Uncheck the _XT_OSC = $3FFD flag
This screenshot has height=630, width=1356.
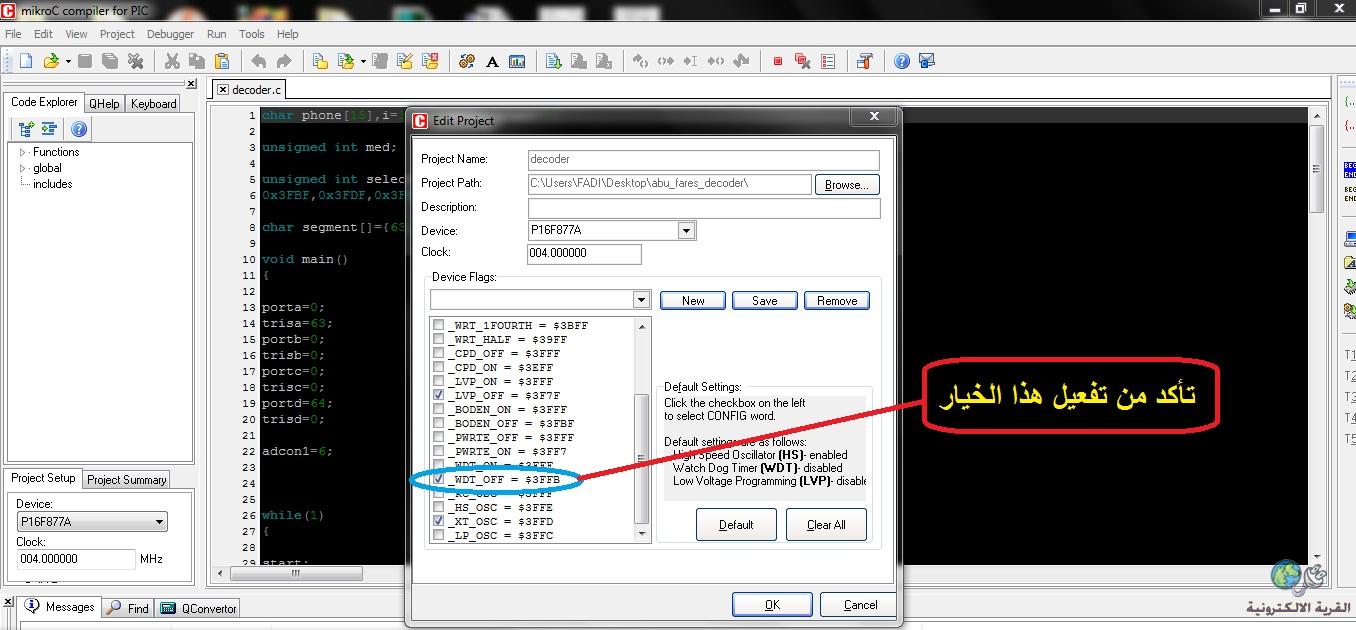tap(439, 522)
